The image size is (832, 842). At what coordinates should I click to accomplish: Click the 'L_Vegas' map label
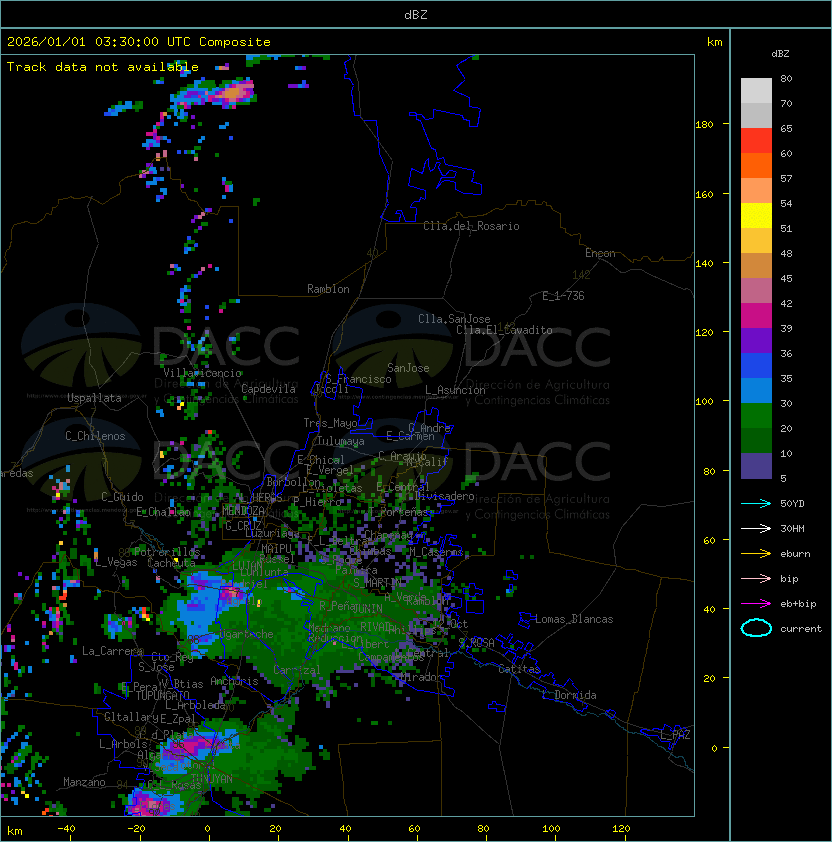point(116,562)
